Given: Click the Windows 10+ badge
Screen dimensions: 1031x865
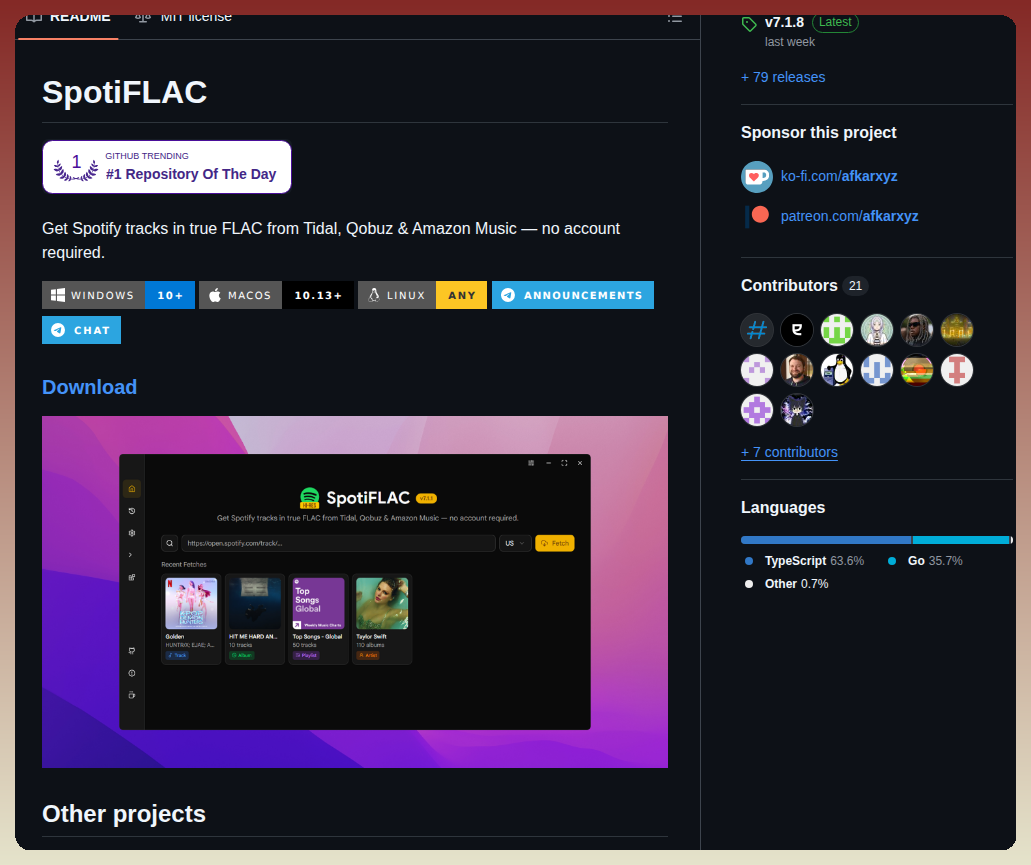Looking at the screenshot, I should (x=118, y=295).
